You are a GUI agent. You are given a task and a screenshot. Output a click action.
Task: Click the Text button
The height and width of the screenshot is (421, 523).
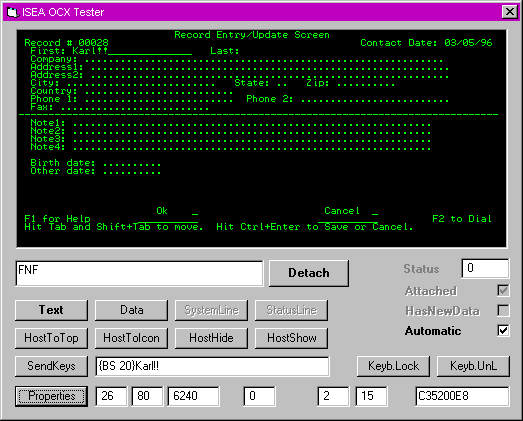point(51,310)
